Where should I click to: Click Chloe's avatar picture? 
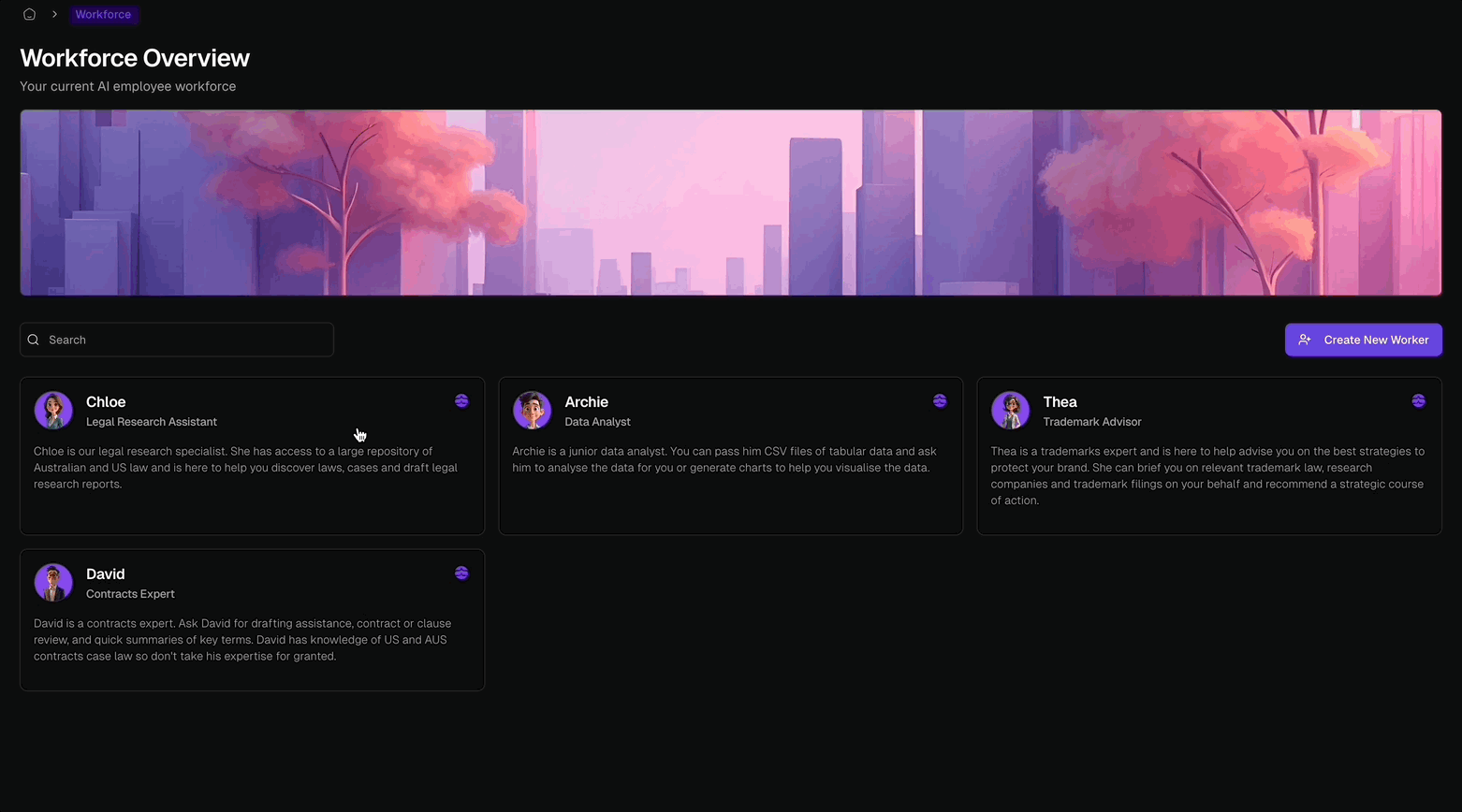[x=52, y=409]
